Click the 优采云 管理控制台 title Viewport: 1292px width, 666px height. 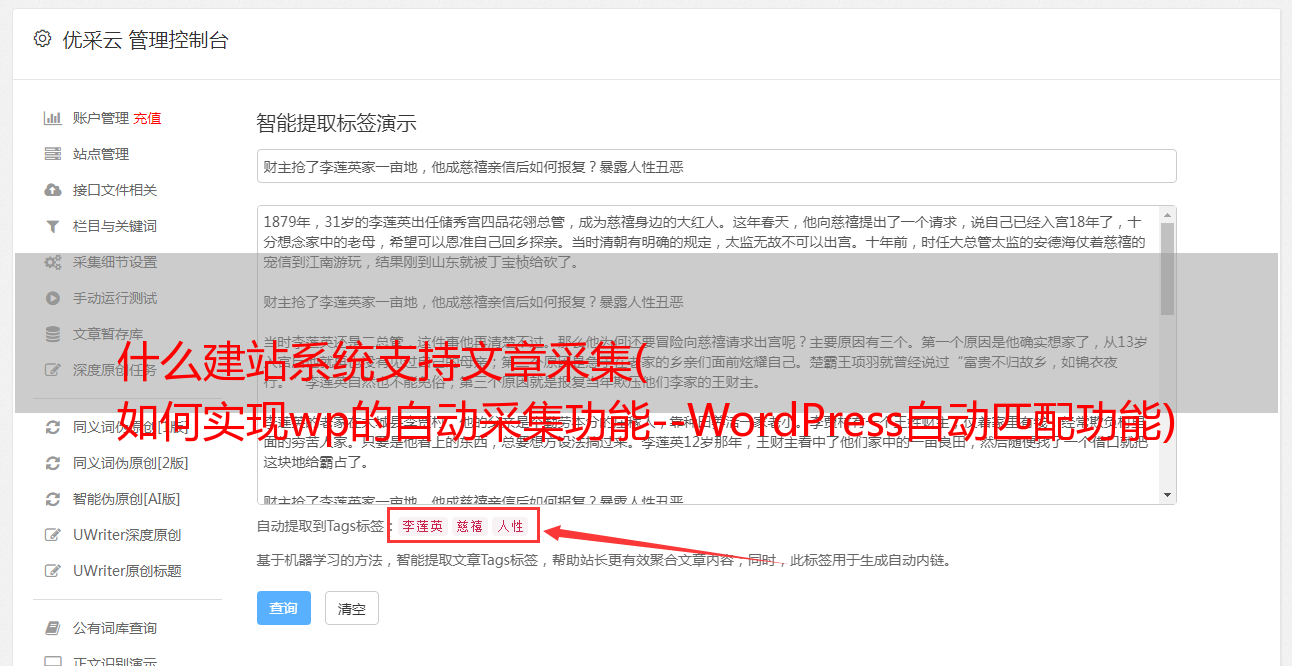[x=146, y=40]
